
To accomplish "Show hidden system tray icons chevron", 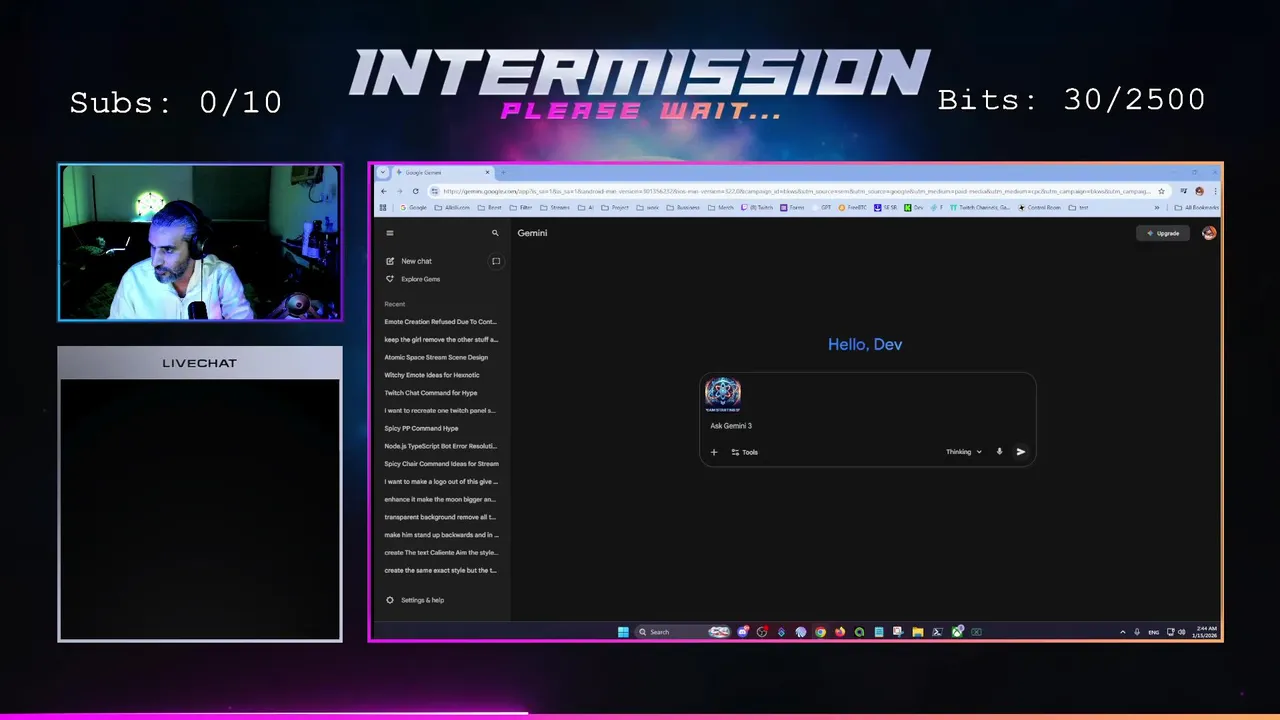I will (x=1122, y=632).
